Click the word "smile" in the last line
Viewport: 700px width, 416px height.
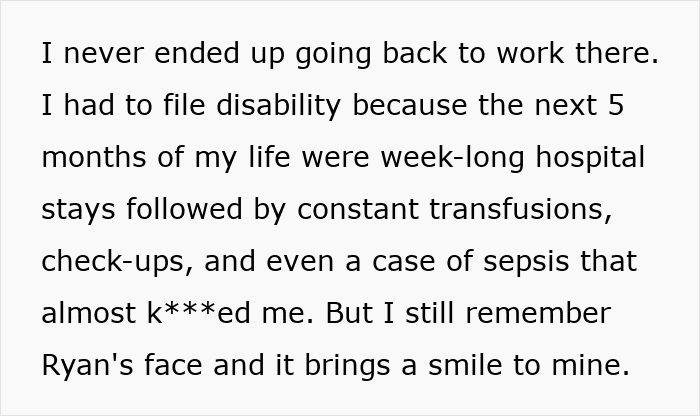(x=465, y=365)
